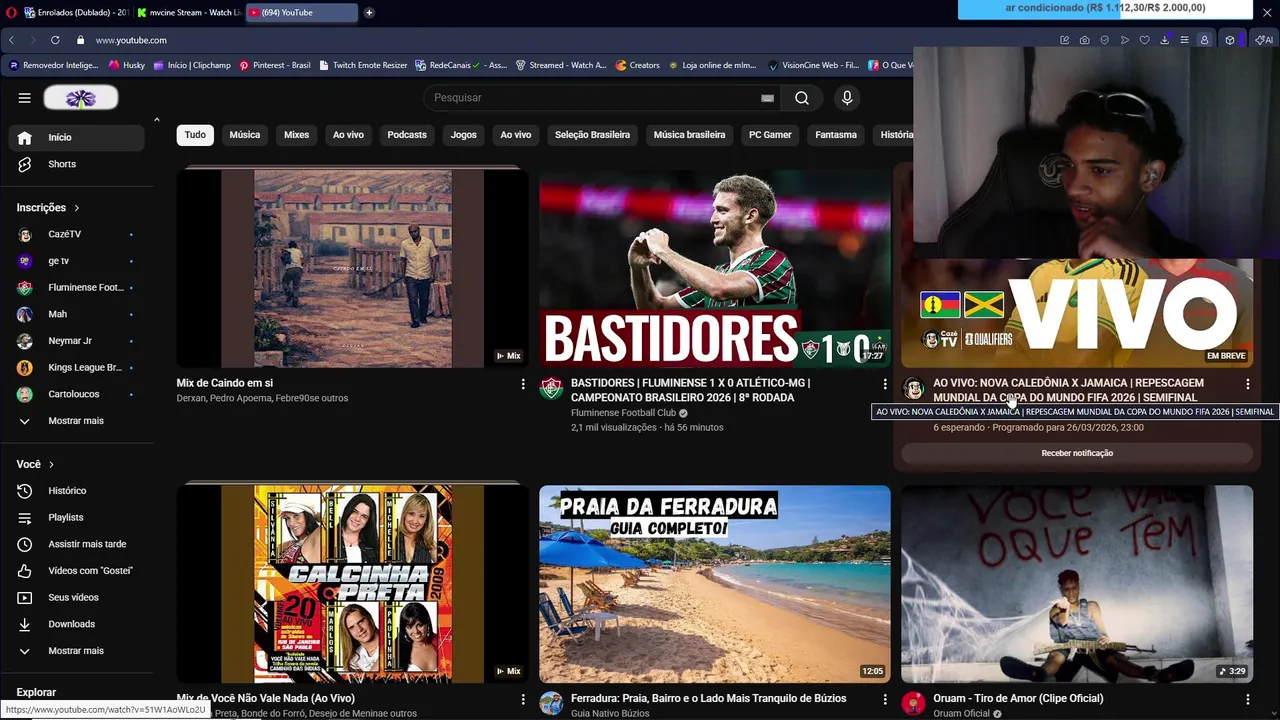Expand Mostrar mais below Downloads
Image resolution: width=1280 pixels, height=720 pixels.
[x=77, y=651]
